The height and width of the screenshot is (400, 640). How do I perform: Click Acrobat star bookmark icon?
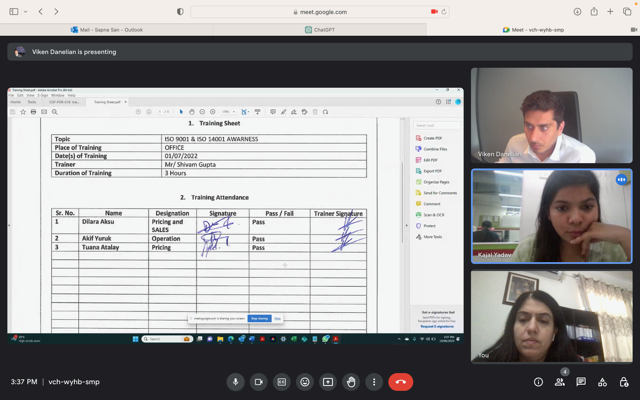[x=23, y=112]
